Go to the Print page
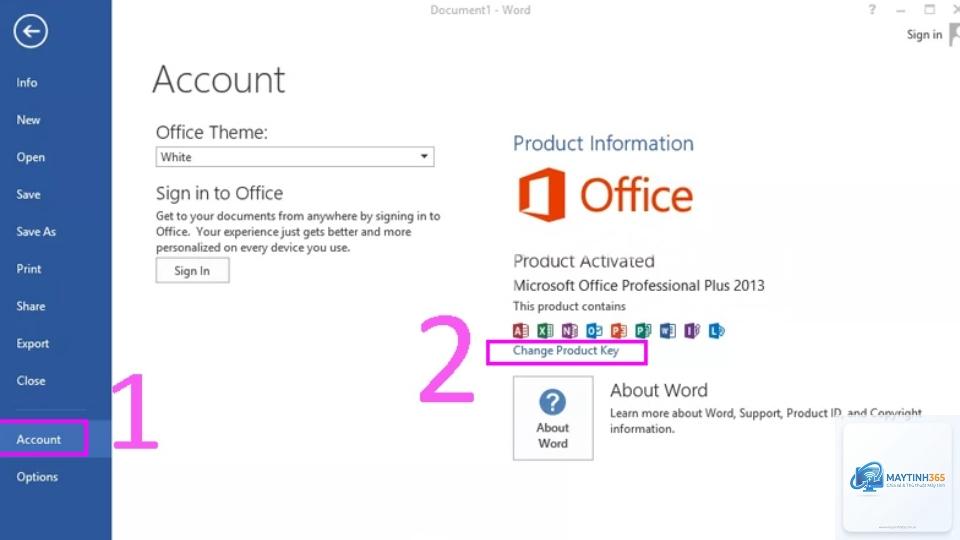 [x=29, y=269]
